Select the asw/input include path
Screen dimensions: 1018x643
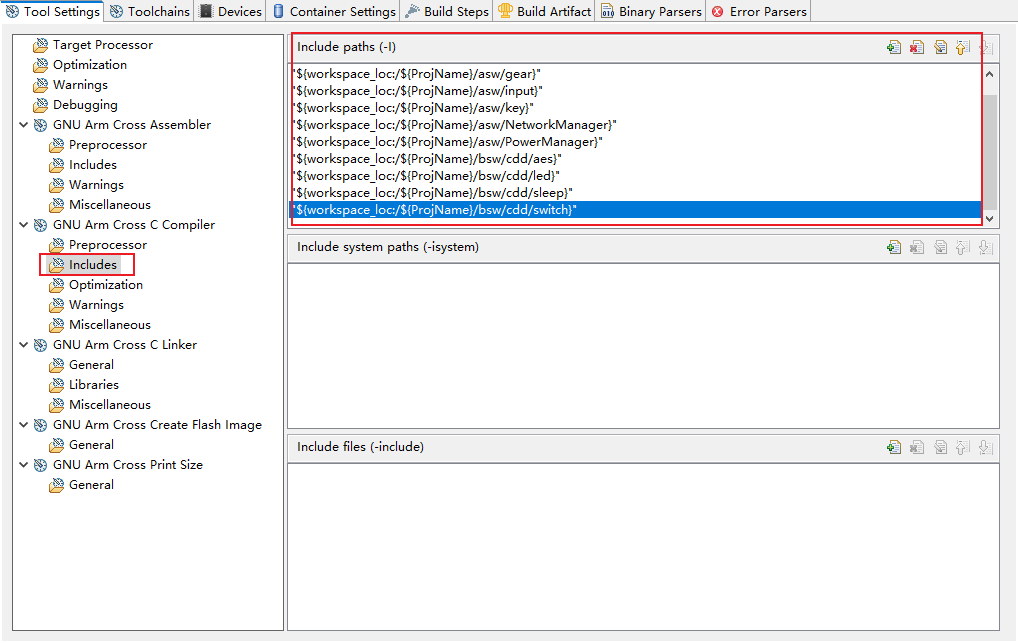pos(635,91)
